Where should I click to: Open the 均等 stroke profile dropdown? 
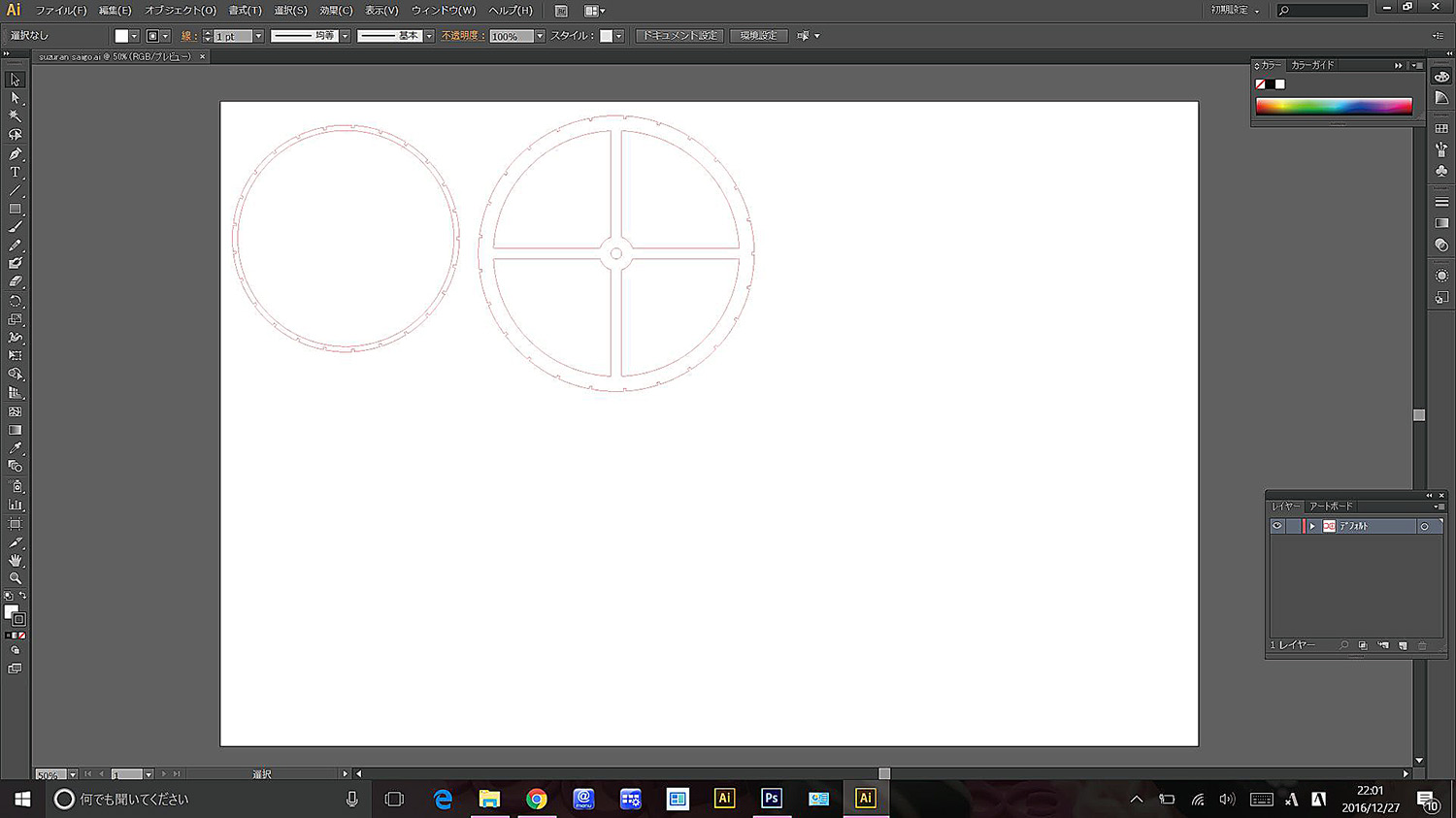click(x=345, y=36)
